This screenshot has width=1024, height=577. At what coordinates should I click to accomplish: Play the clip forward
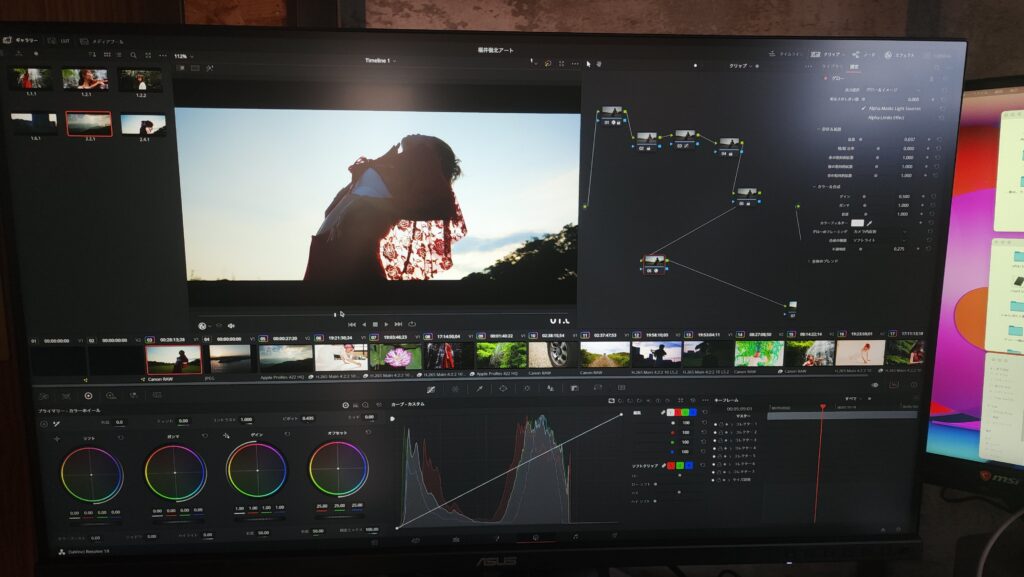[387, 324]
